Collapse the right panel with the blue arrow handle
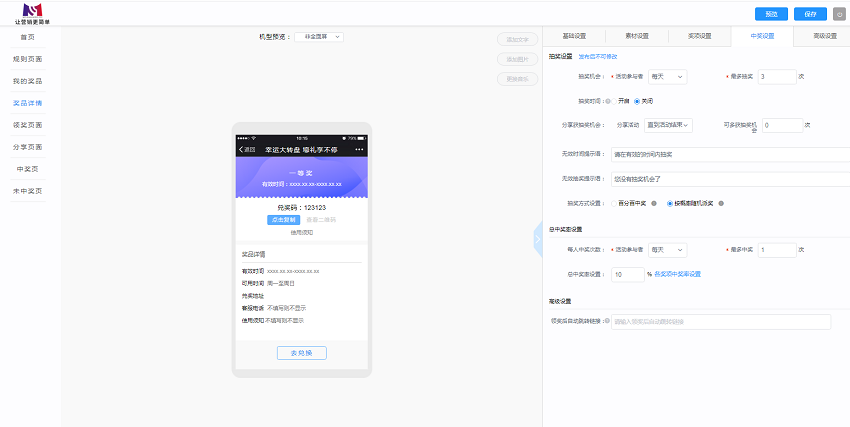Image resolution: width=850 pixels, height=427 pixels. (538, 239)
